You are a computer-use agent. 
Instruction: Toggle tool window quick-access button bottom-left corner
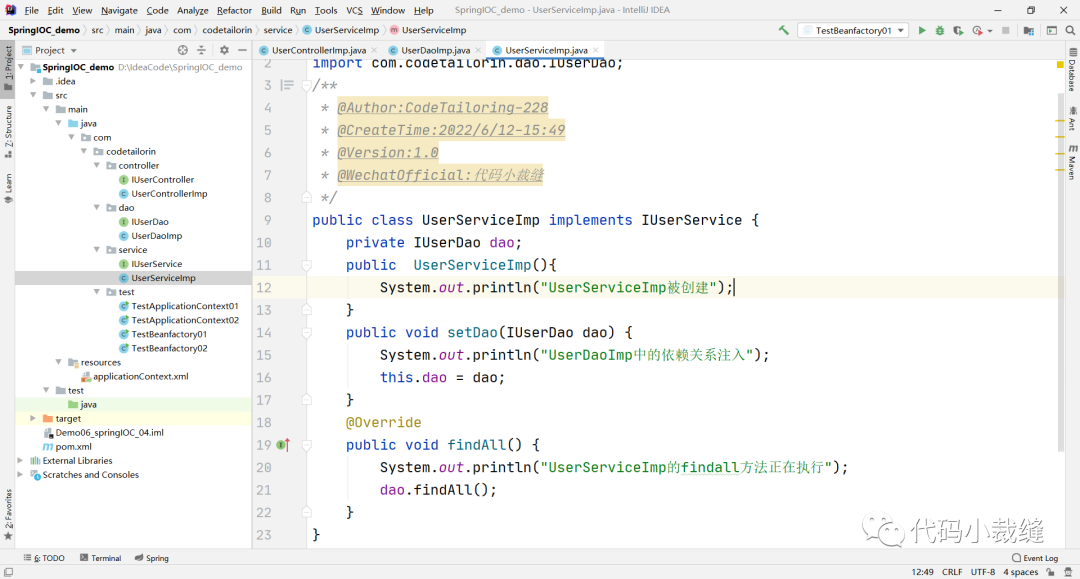click(8, 572)
